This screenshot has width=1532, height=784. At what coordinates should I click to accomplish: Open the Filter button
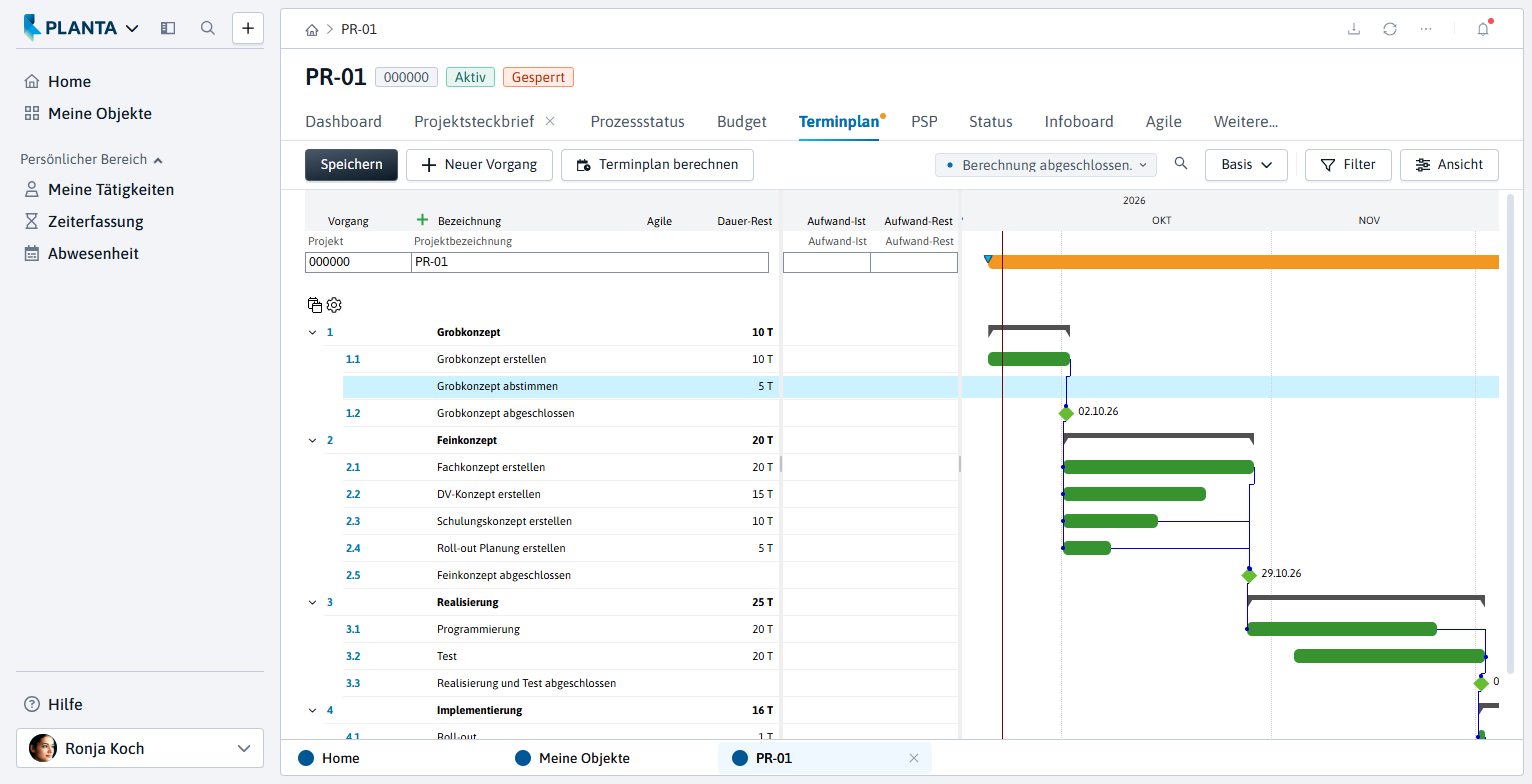(x=1348, y=165)
